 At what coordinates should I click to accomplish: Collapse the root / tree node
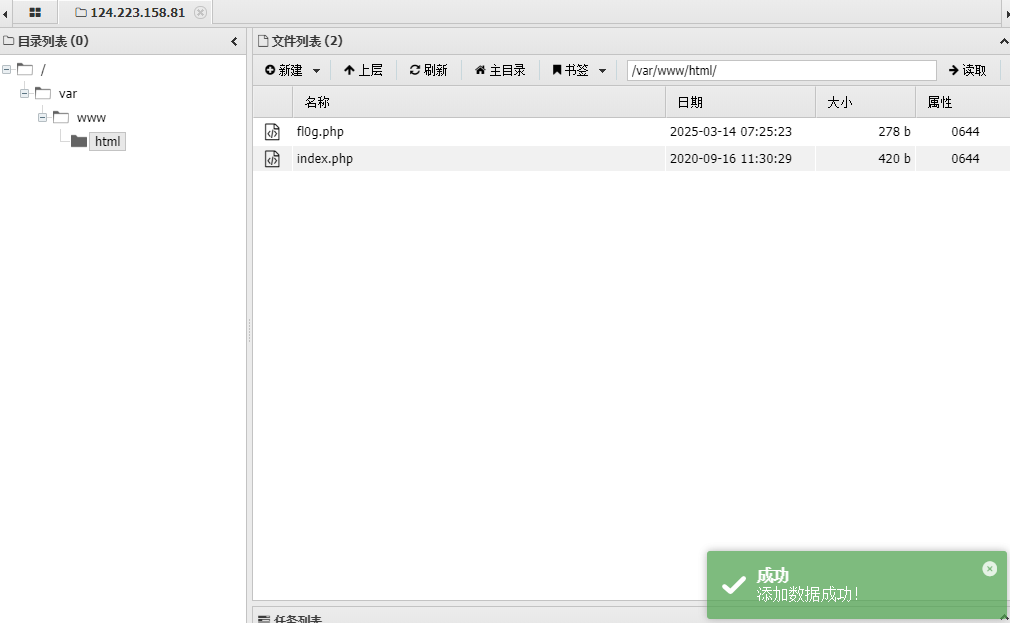6,70
